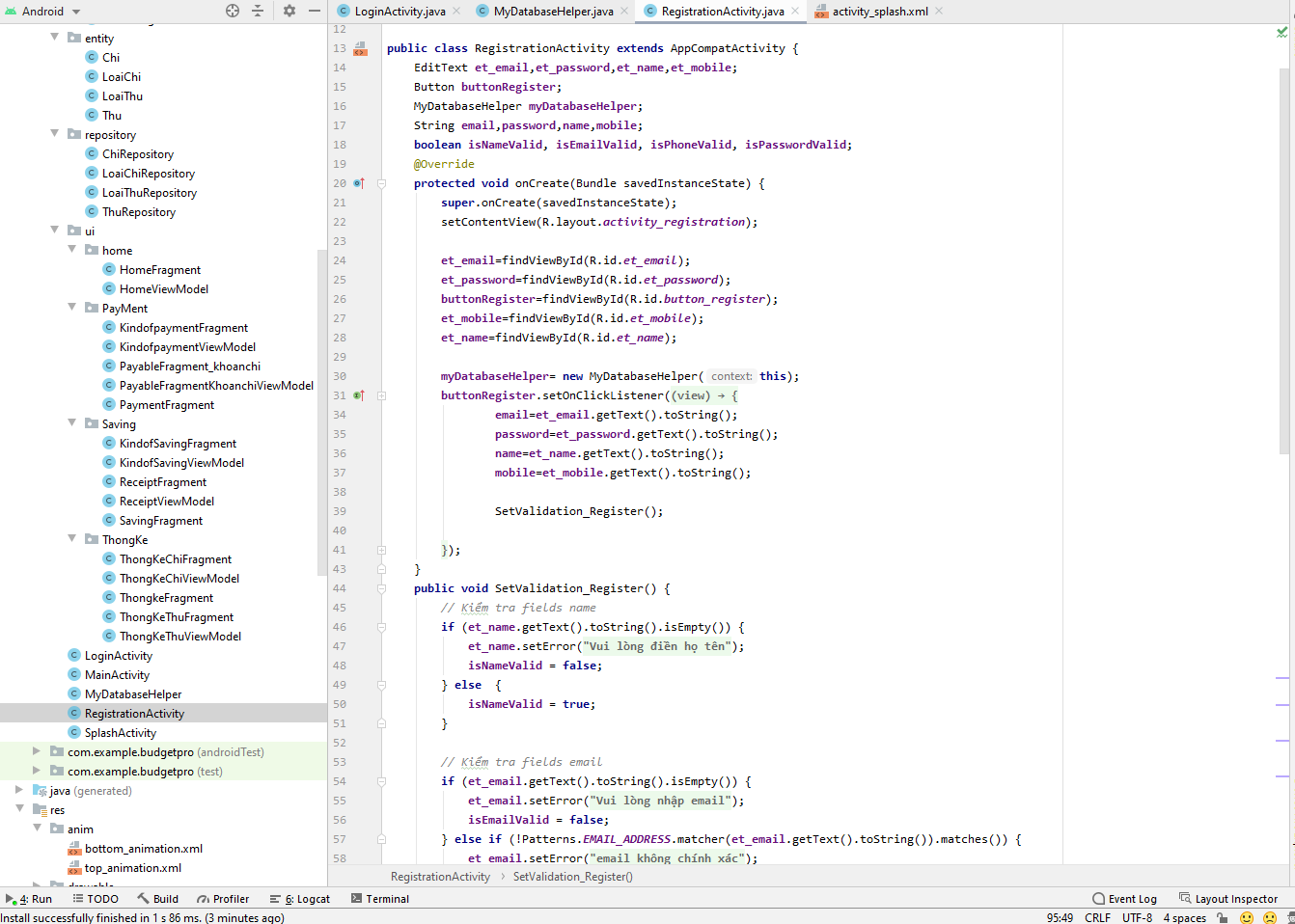
Task: Select ThongKeThuFragment class
Action: 177,617
